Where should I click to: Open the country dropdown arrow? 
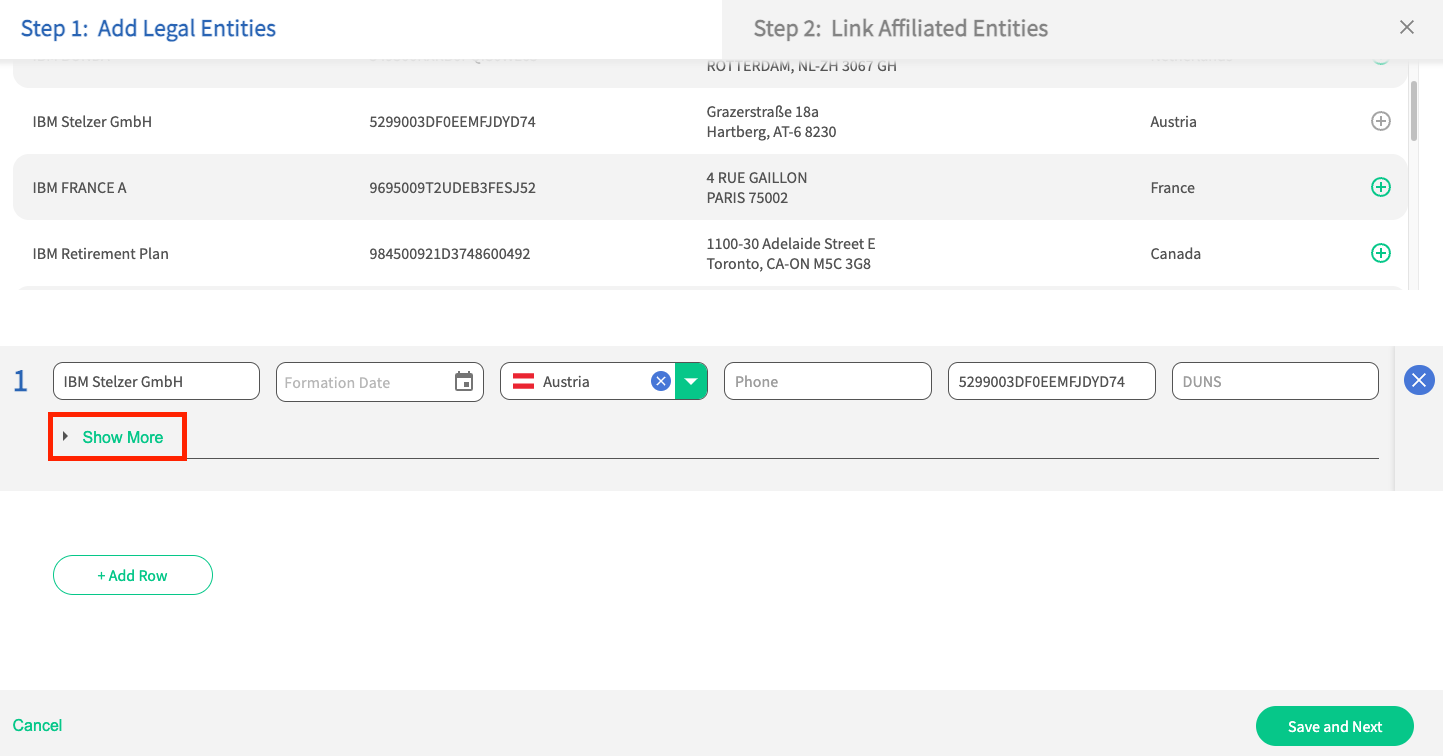691,381
